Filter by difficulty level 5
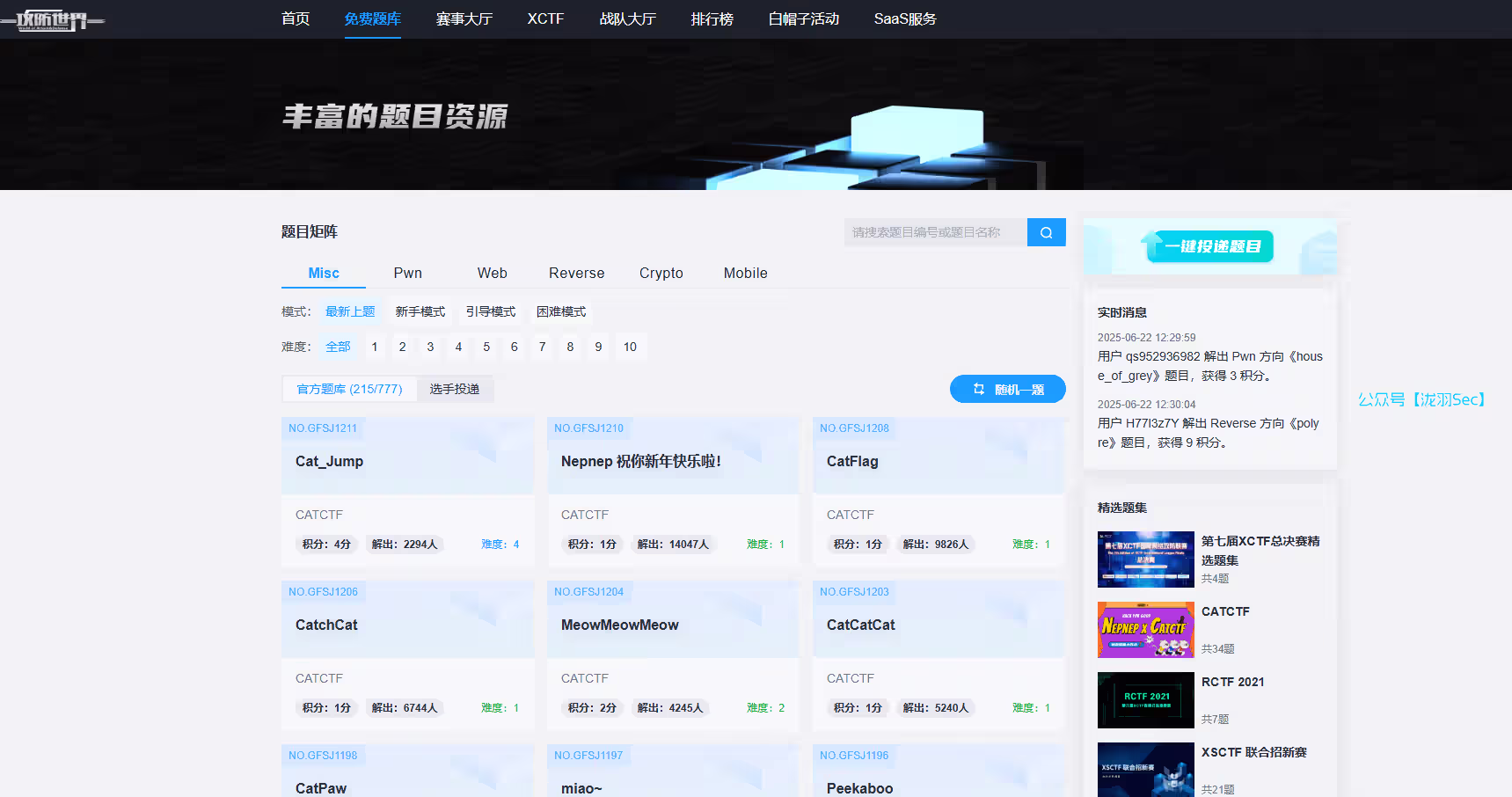Screen dimensions: 1512x797 pyautogui.click(x=486, y=347)
